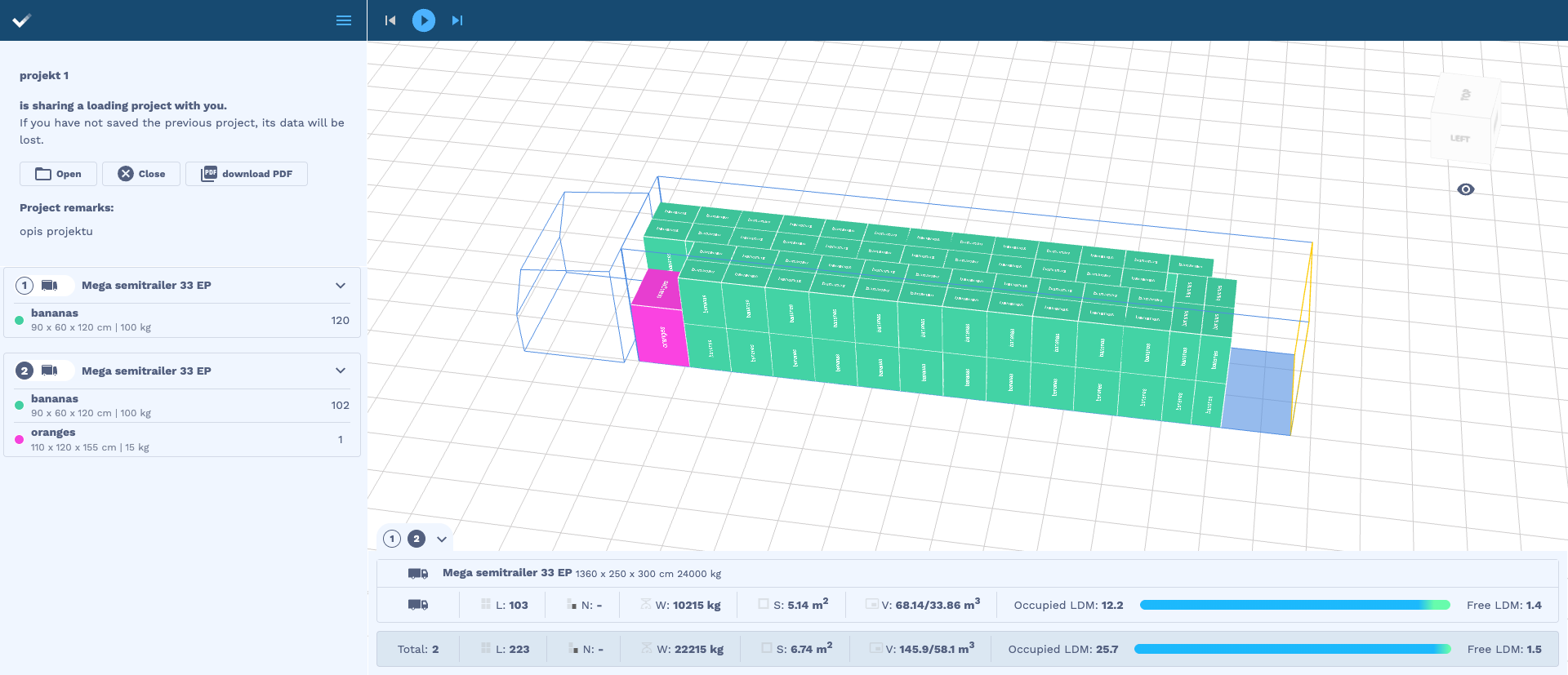Screen dimensions: 1568x675
Task: Click the total surface icon by 6.74 m²
Action: tap(767, 648)
